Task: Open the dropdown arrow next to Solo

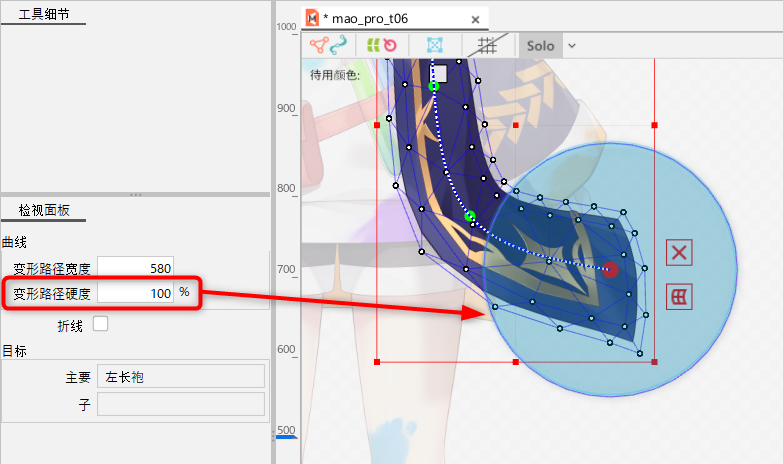Action: pos(572,46)
